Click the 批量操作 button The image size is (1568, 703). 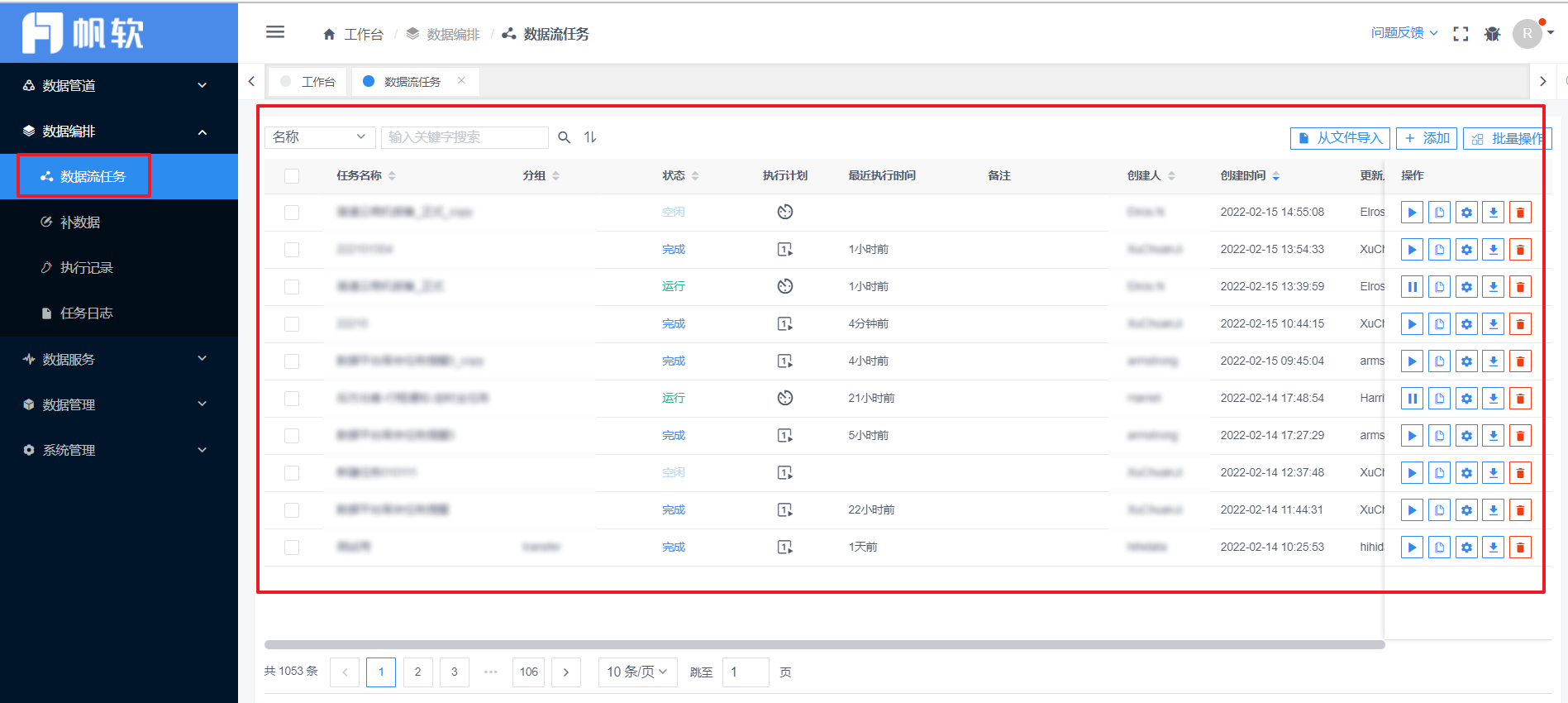[1508, 138]
